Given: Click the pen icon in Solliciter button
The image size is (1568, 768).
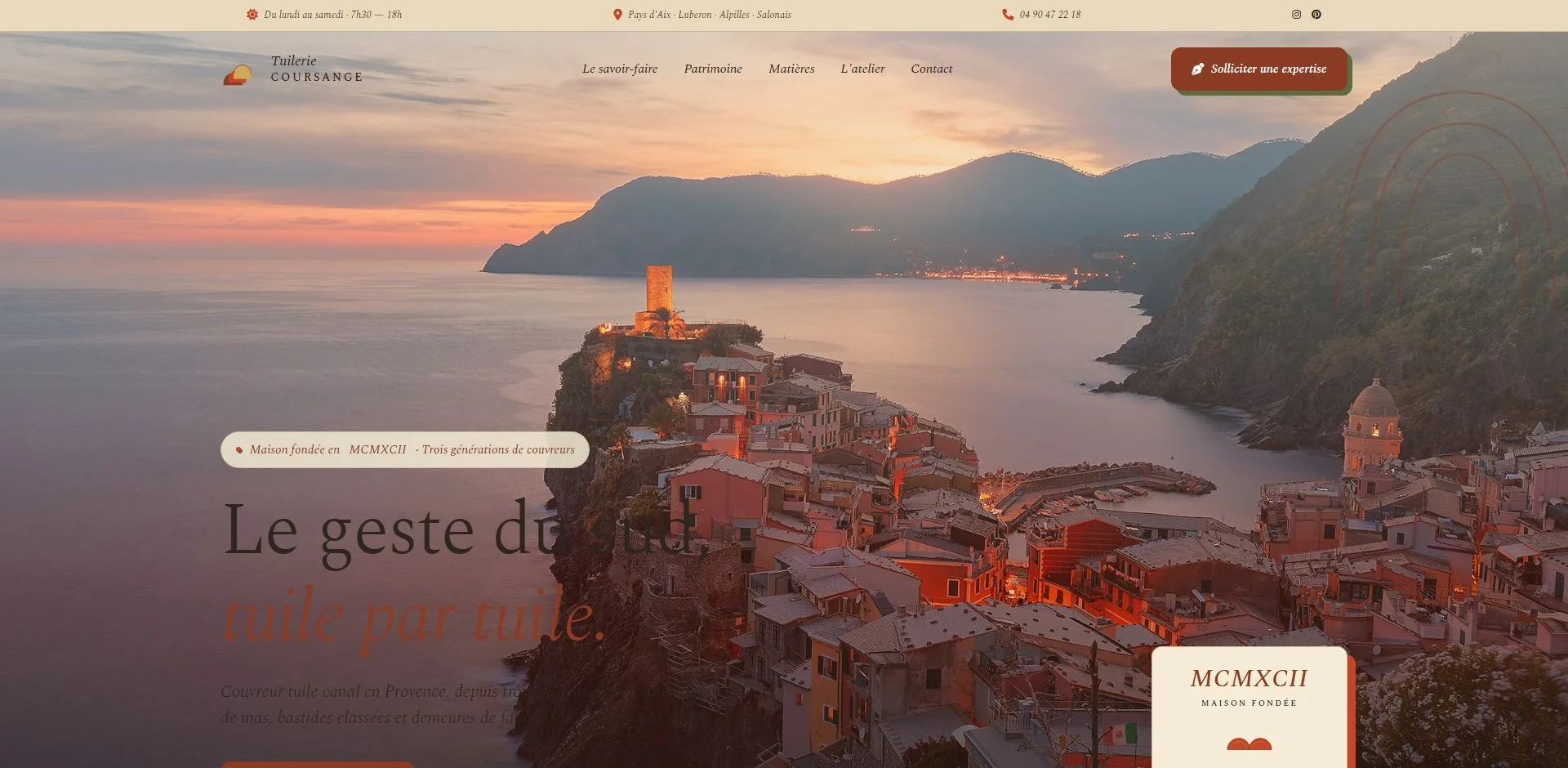Looking at the screenshot, I should tap(1197, 69).
